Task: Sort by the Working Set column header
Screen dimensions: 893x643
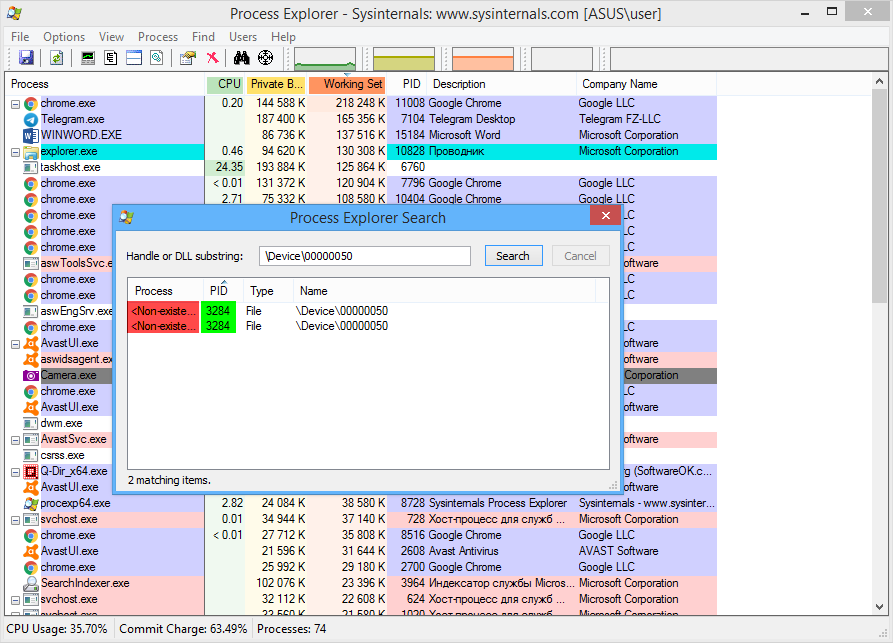Action: [347, 84]
